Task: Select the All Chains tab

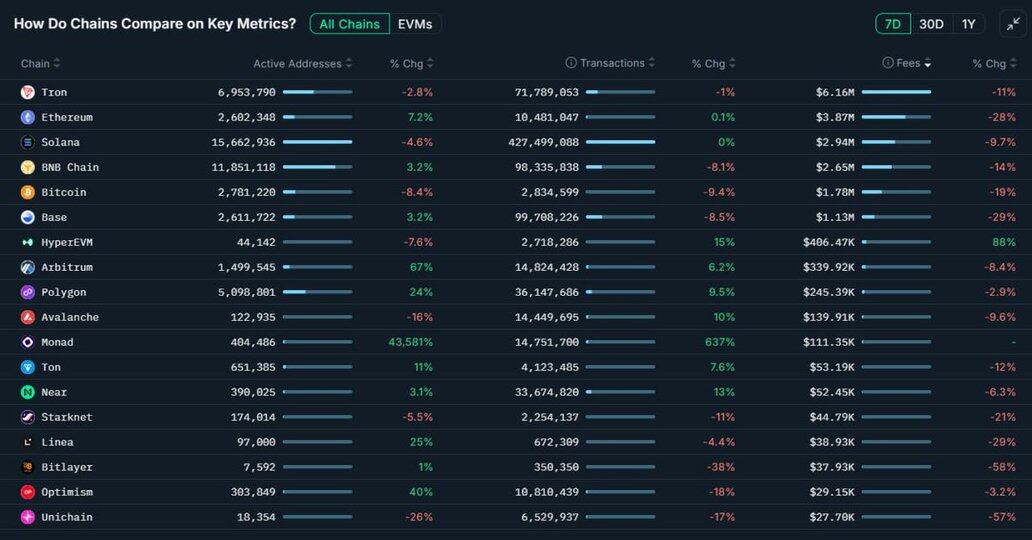Action: (x=349, y=24)
